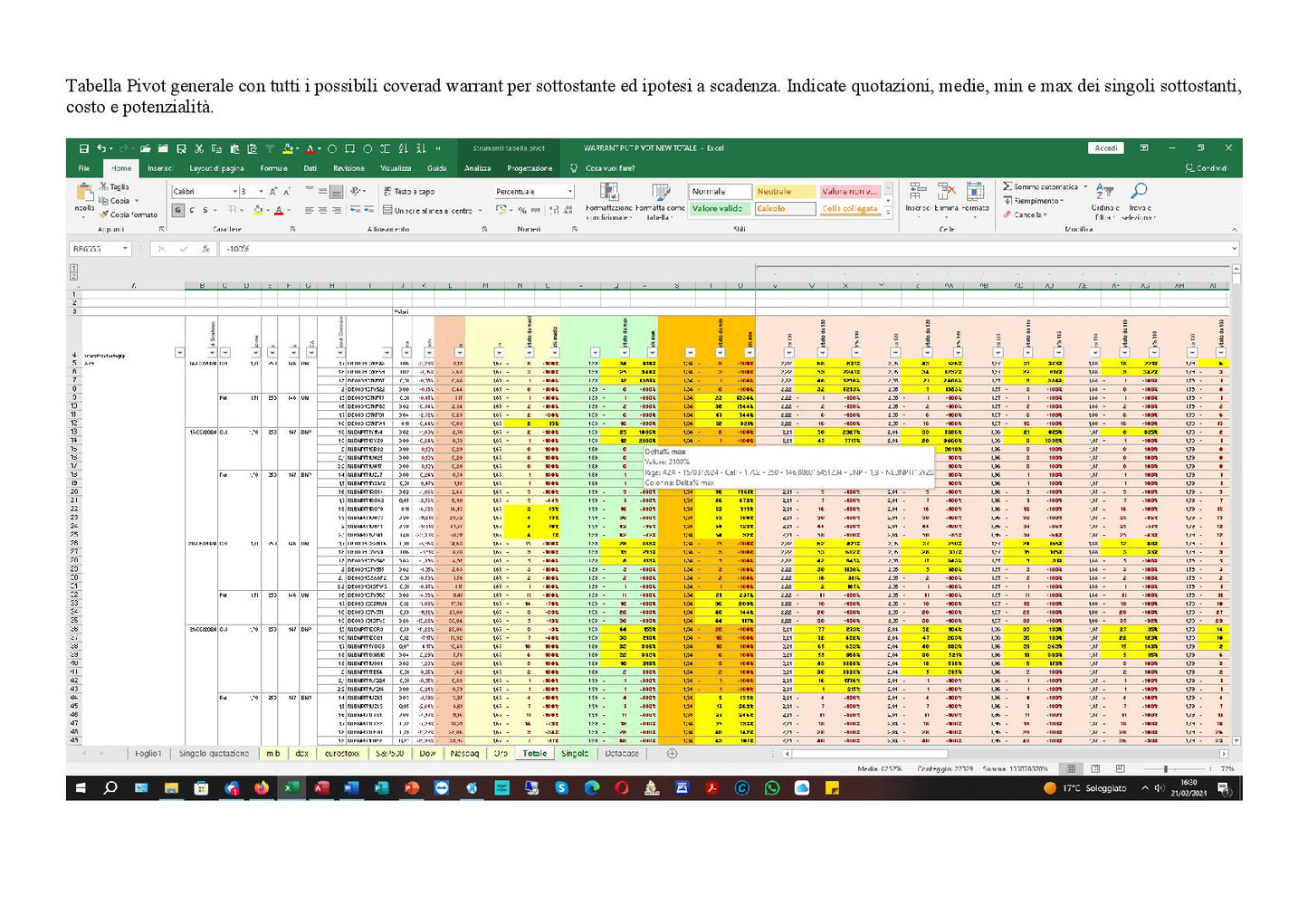
Task: Toggle italic C formatting button
Action: pyautogui.click(x=192, y=210)
